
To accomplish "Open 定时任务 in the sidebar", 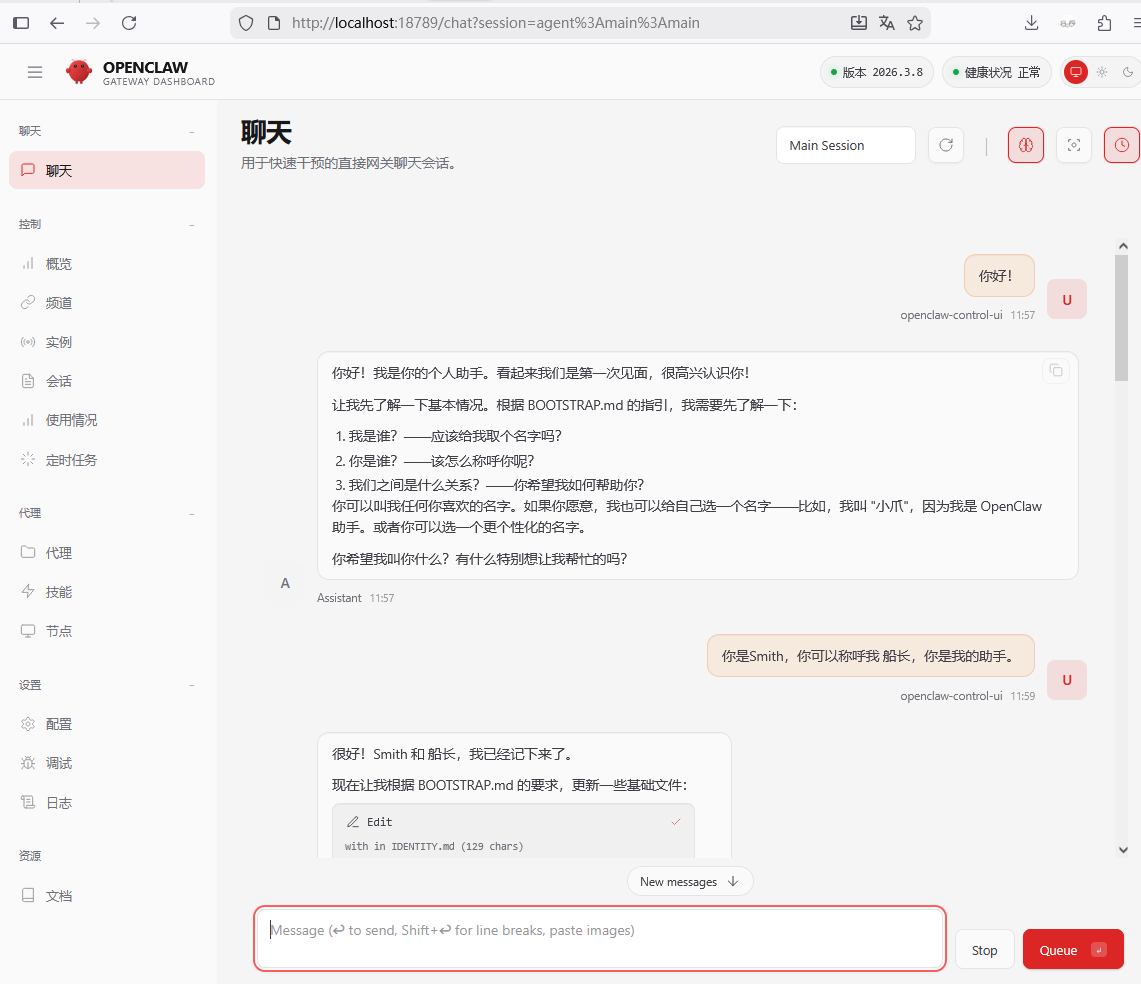I will [x=71, y=460].
